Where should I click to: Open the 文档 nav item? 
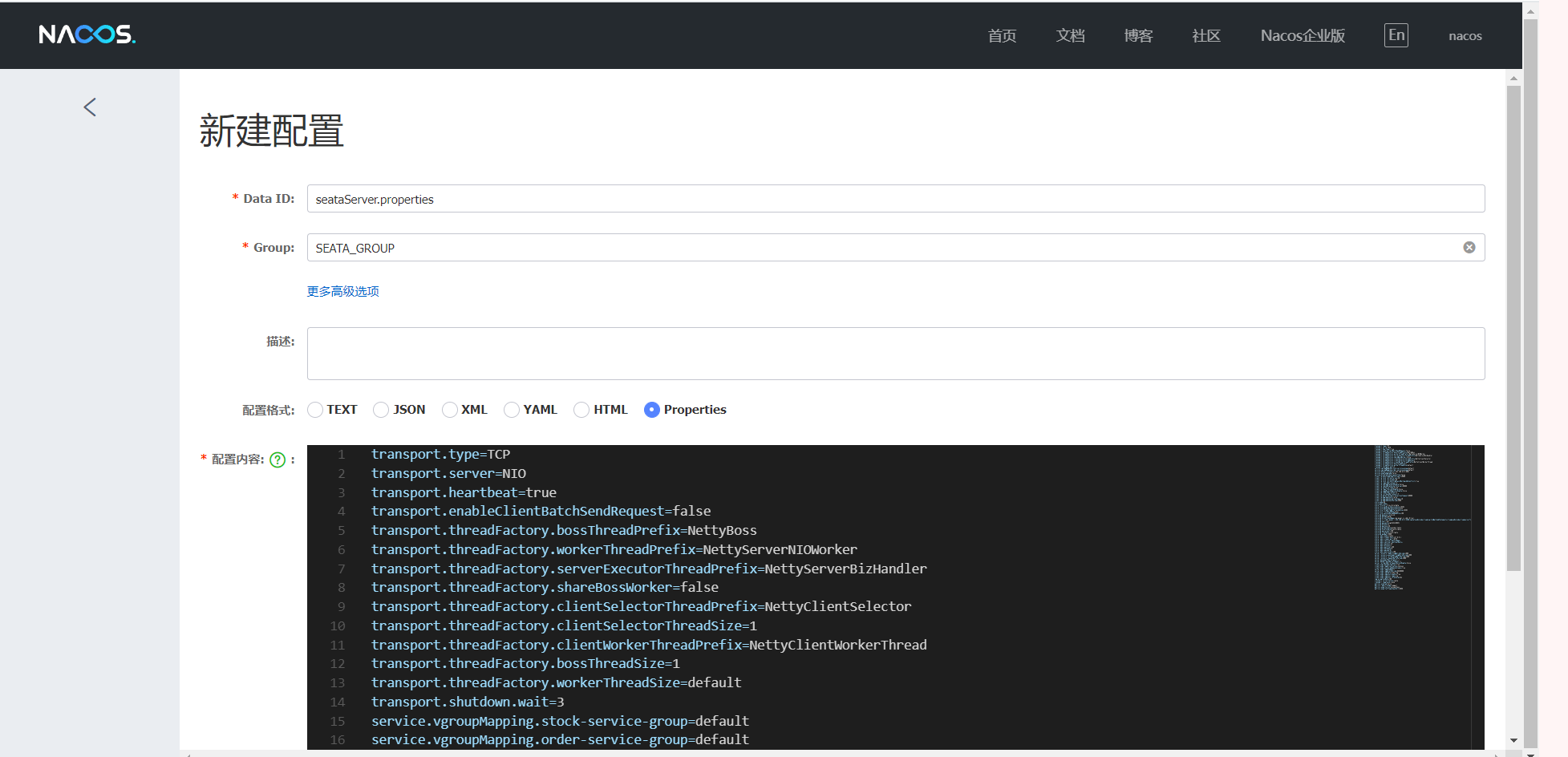click(x=1070, y=36)
